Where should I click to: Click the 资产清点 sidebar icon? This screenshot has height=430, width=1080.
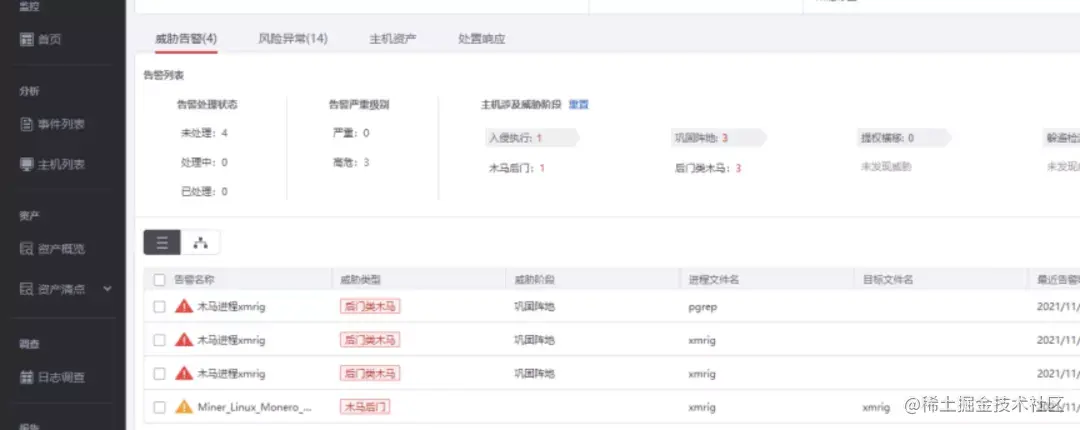point(27,289)
